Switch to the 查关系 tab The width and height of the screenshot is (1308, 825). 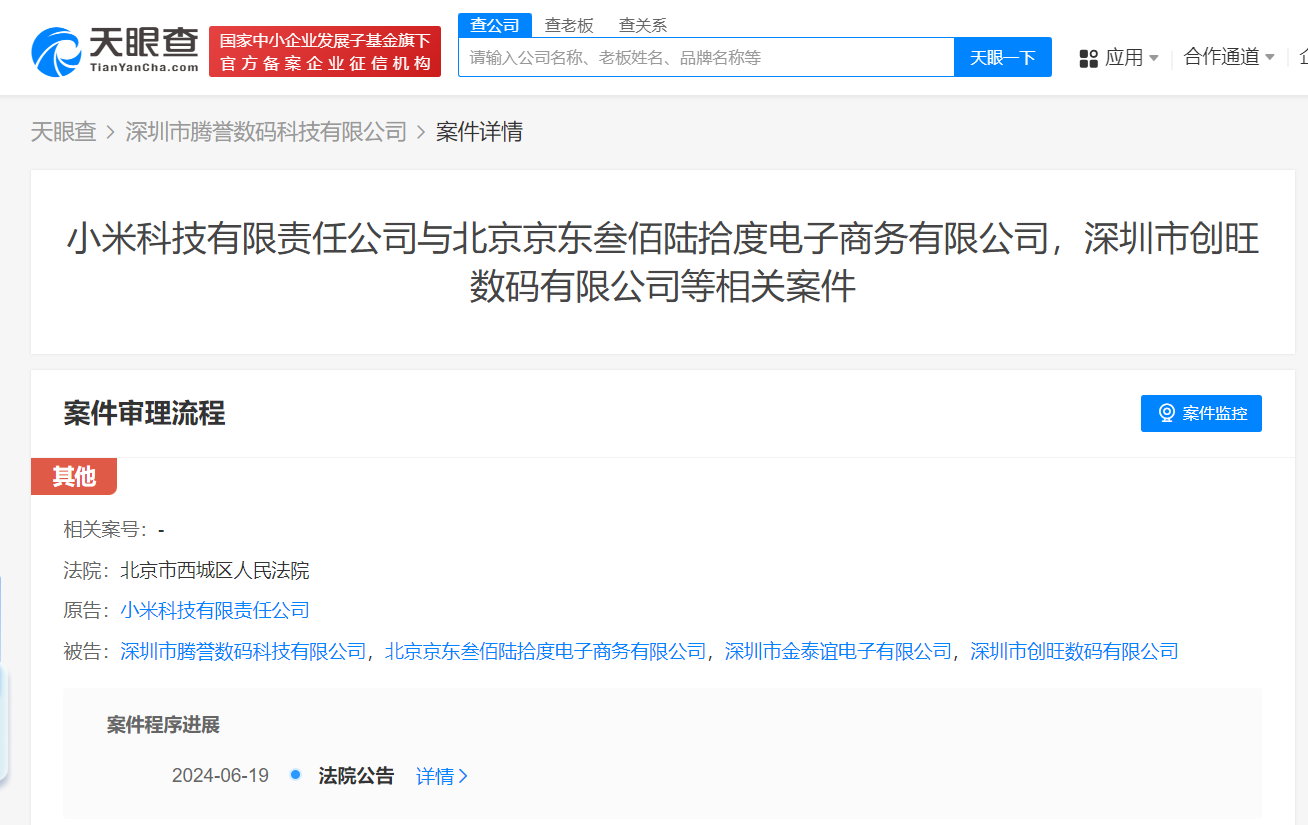pos(641,24)
